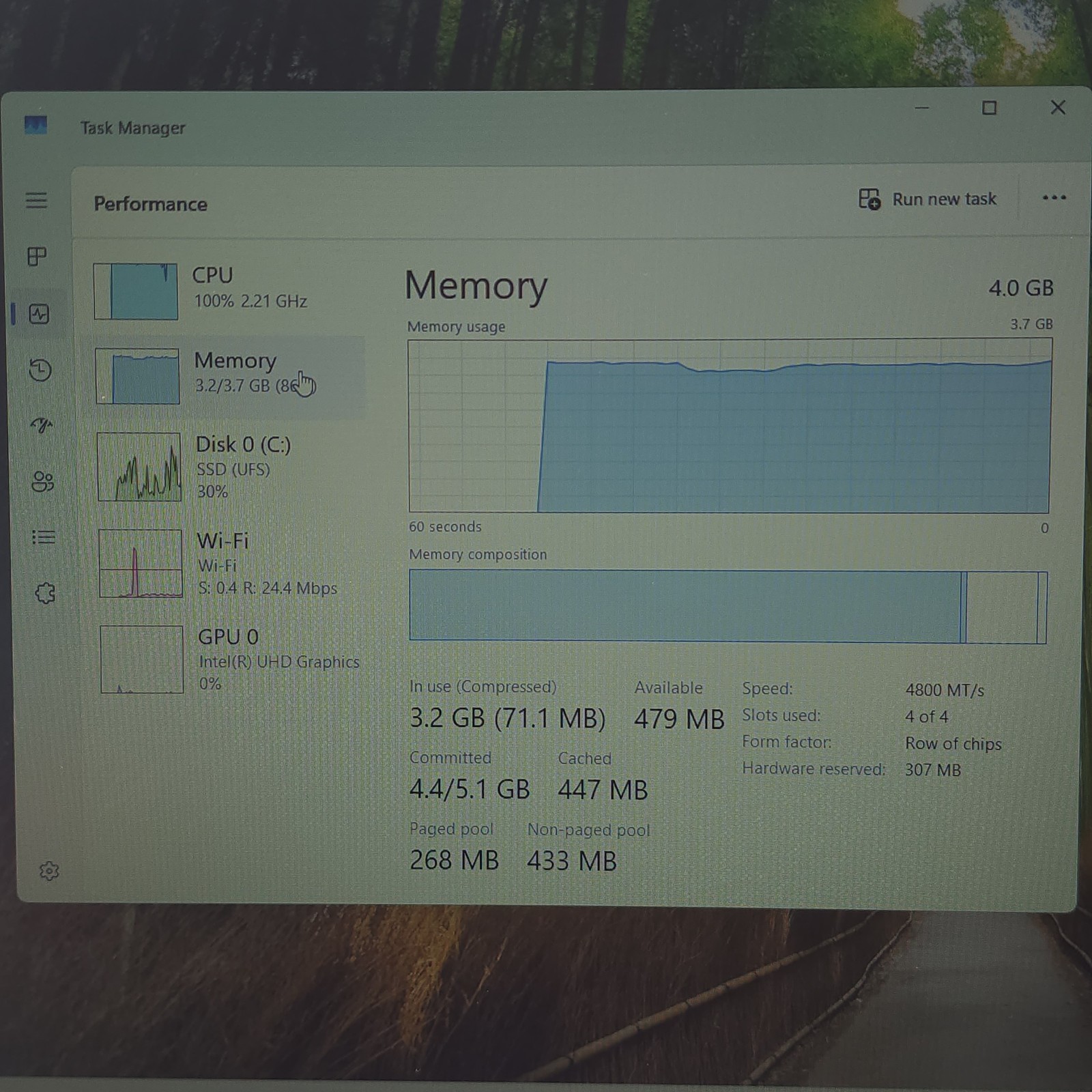The height and width of the screenshot is (1092, 1092).
Task: Click the 3.7 GB graph maximum label
Action: point(1031,324)
